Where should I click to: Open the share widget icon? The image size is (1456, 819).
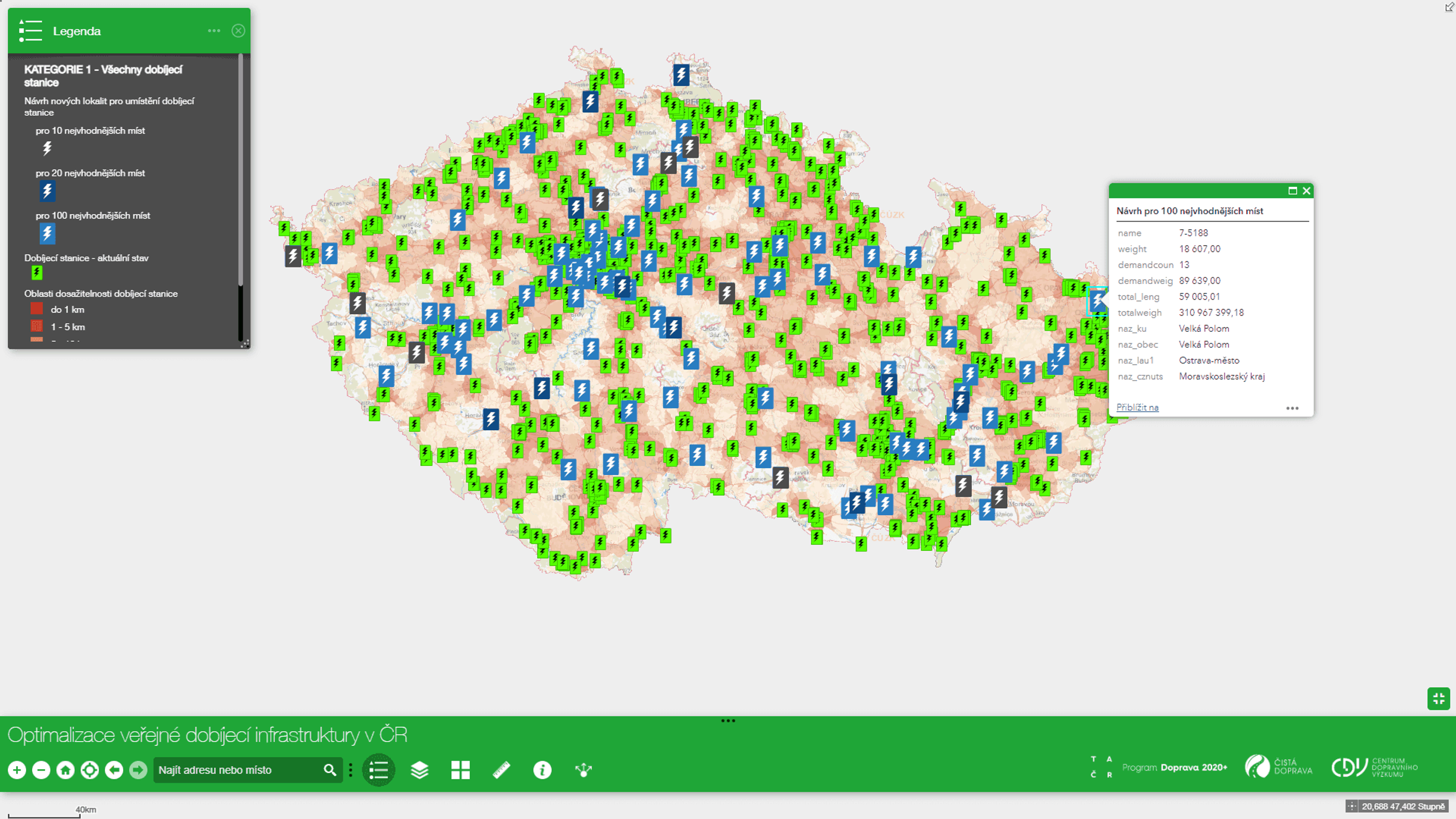tap(583, 770)
